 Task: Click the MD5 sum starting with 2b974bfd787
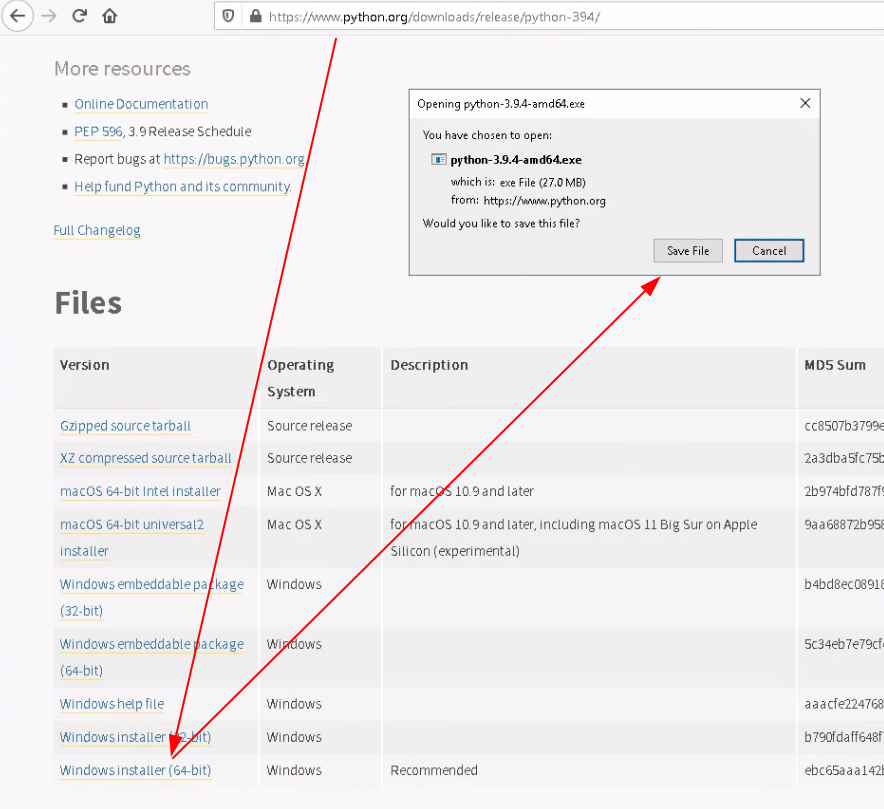(x=843, y=492)
